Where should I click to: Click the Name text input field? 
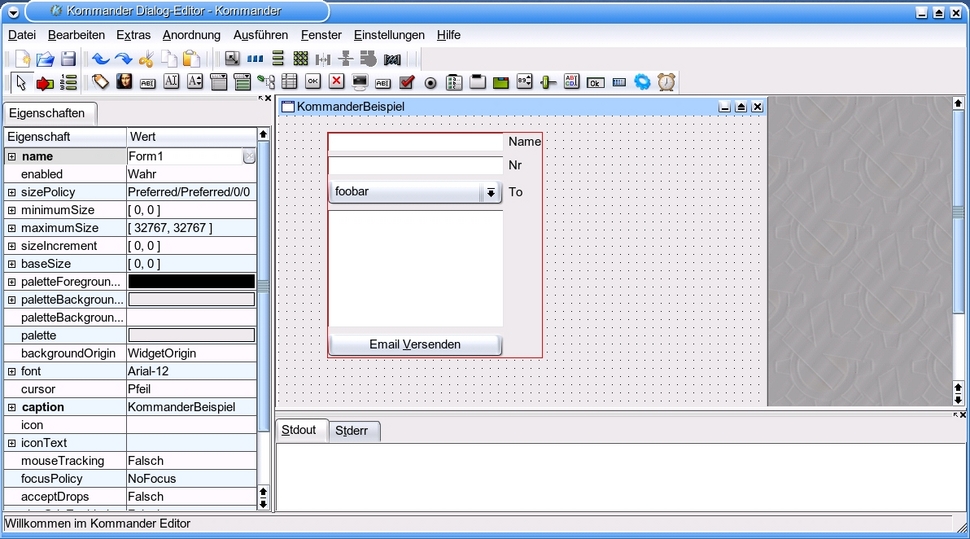415,143
